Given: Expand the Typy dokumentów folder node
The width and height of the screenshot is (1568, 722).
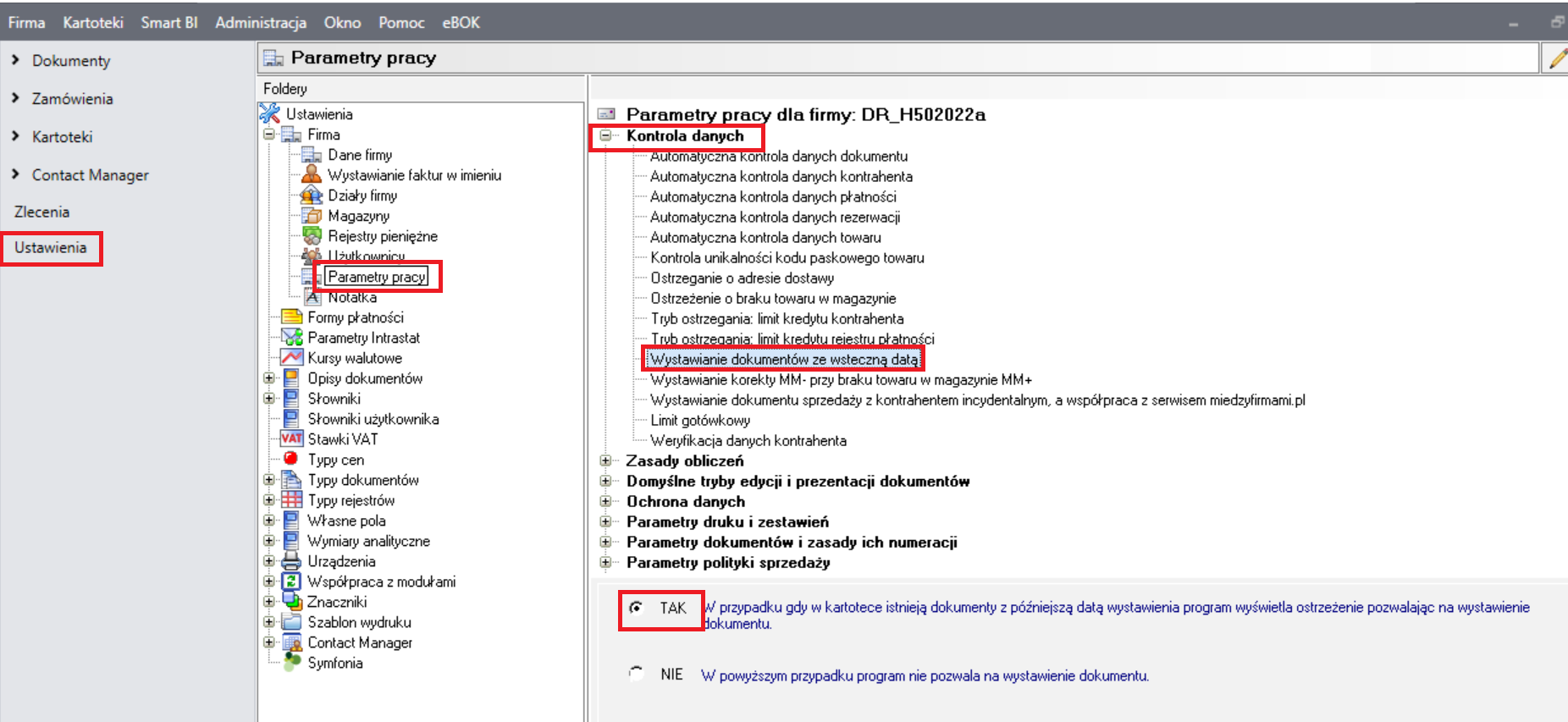Looking at the screenshot, I should click(x=269, y=480).
